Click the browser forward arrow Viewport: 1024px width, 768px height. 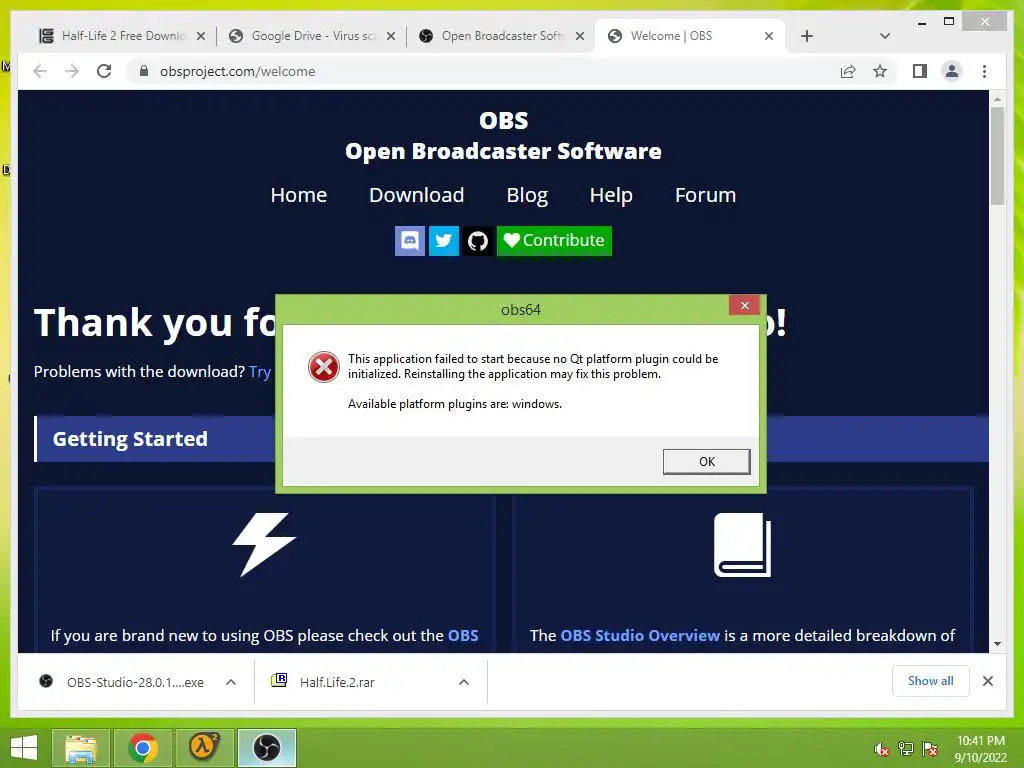click(x=72, y=71)
